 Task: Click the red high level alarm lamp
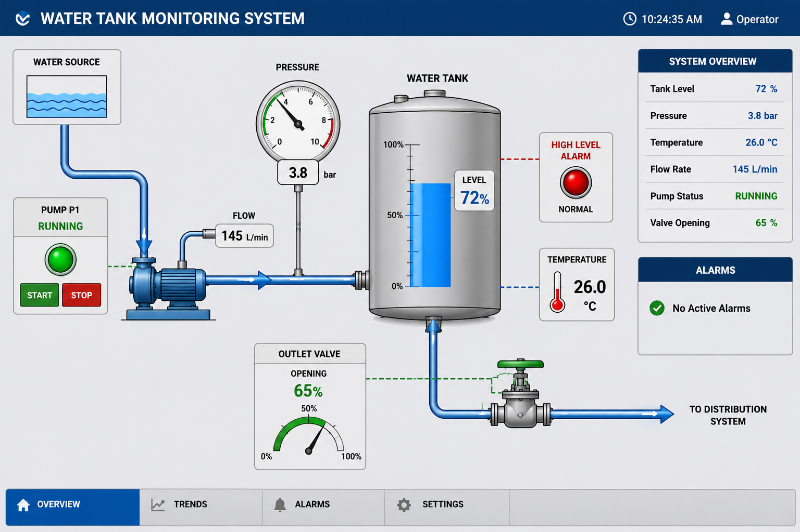[x=576, y=183]
